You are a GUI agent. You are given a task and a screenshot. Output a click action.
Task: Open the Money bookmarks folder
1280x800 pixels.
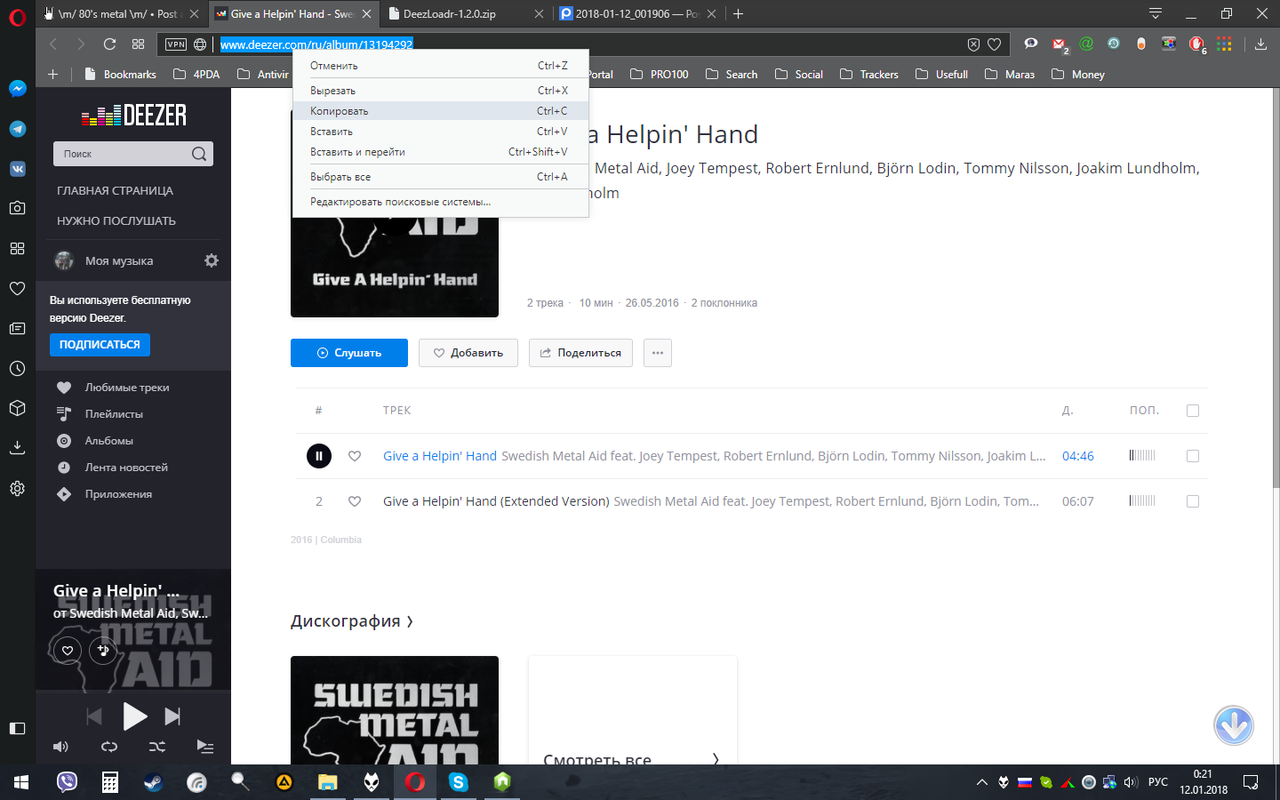(1077, 74)
